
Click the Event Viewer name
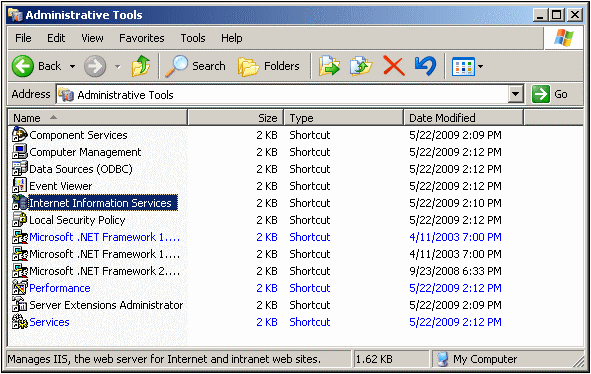[x=61, y=186]
